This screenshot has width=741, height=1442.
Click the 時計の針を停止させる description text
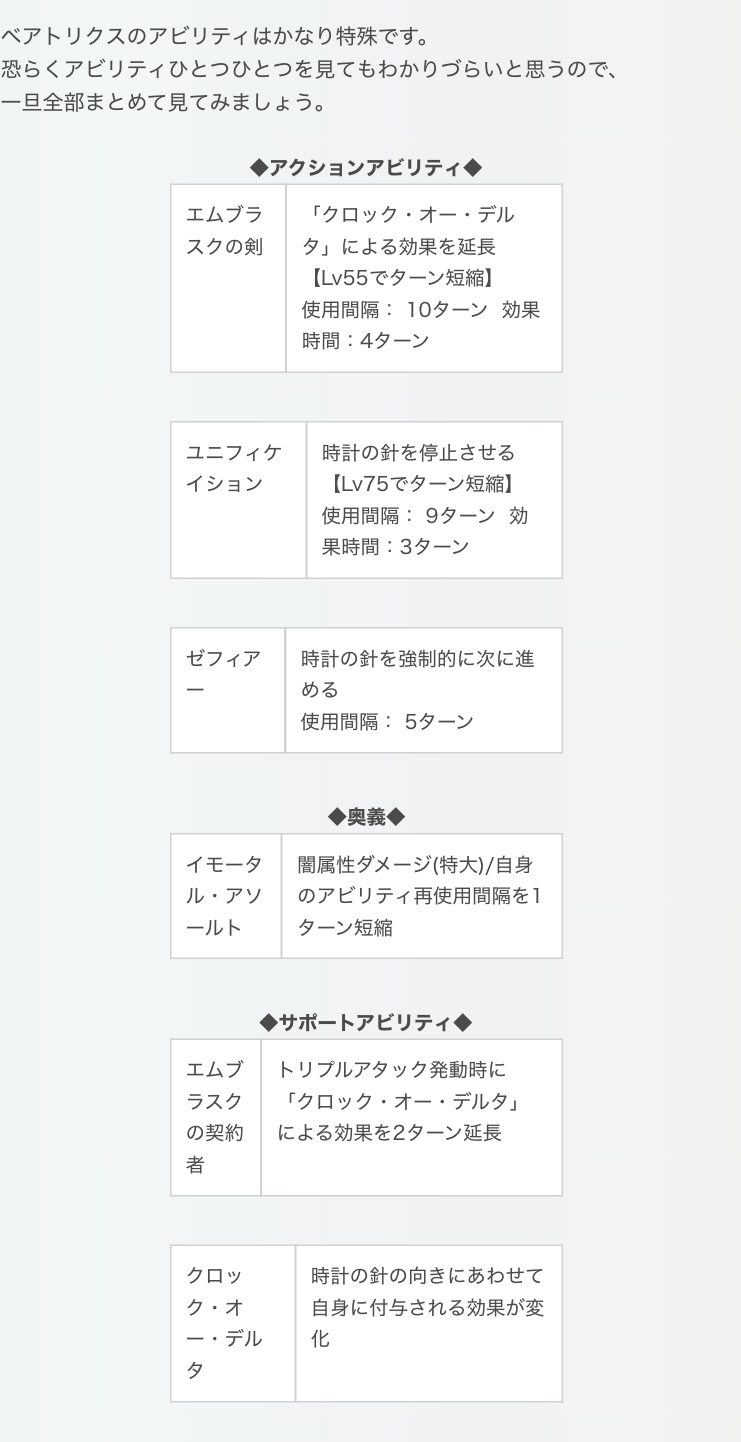pos(418,453)
